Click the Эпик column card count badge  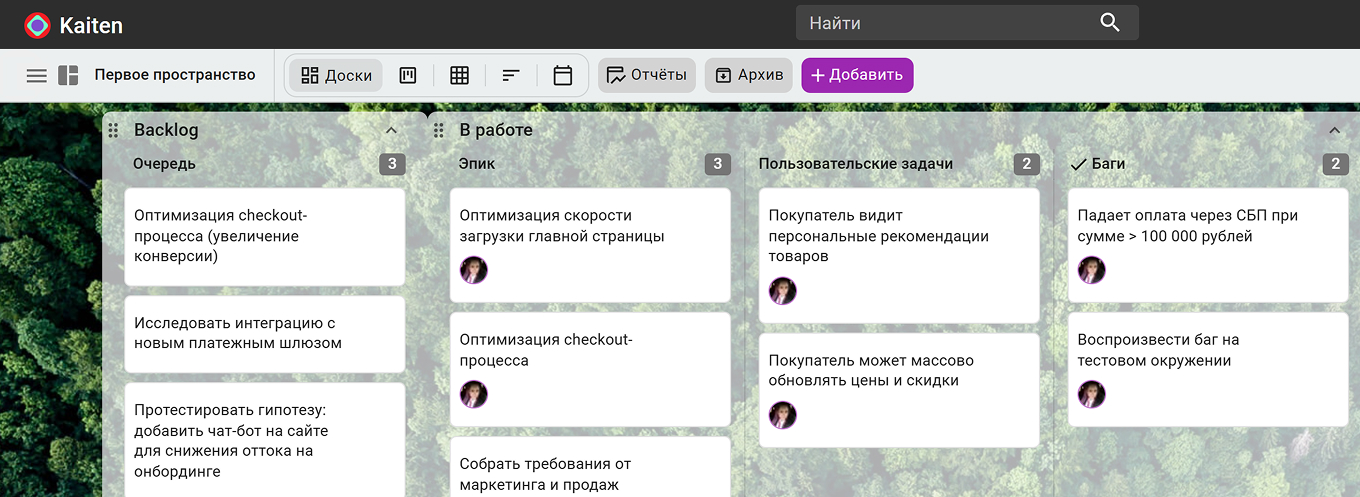click(x=717, y=164)
